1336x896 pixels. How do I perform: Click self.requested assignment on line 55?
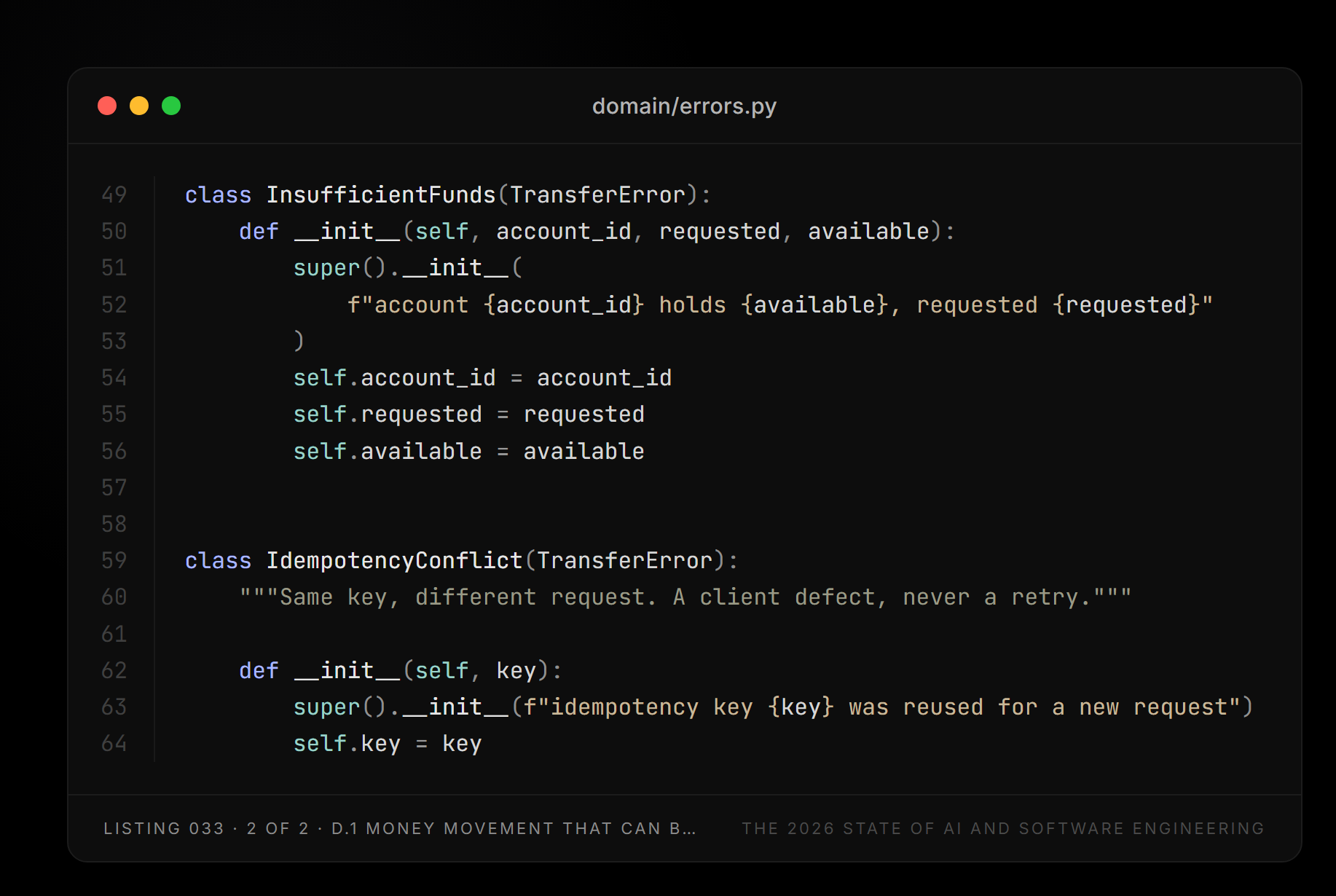pyautogui.click(x=468, y=414)
